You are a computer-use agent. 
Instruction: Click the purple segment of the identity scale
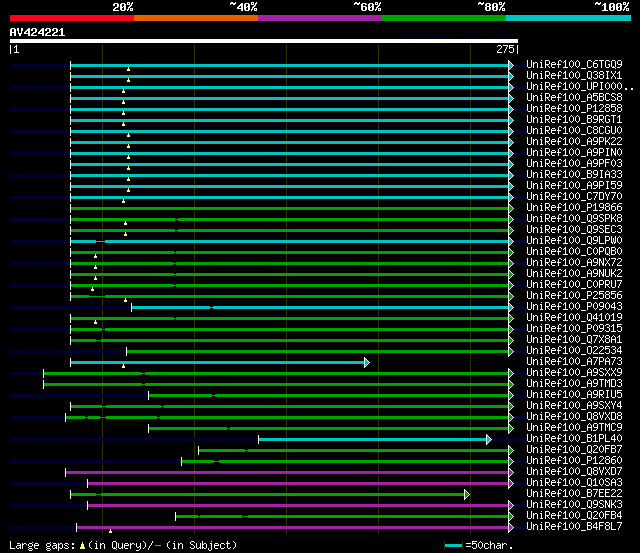pos(320,18)
